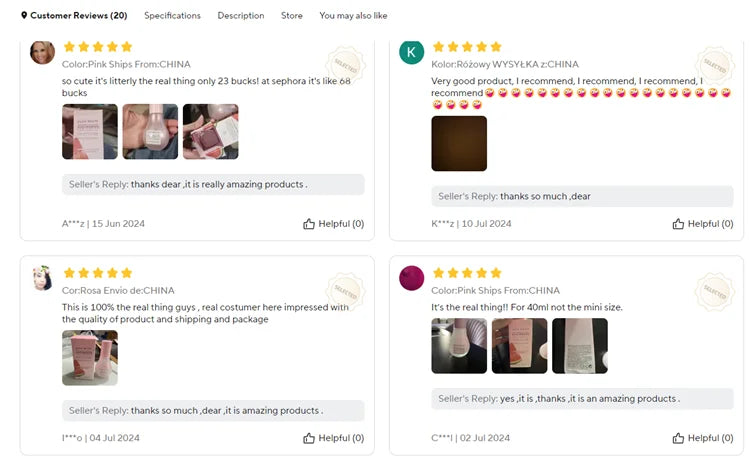Click A***z reviewer profile photo

tap(42, 52)
